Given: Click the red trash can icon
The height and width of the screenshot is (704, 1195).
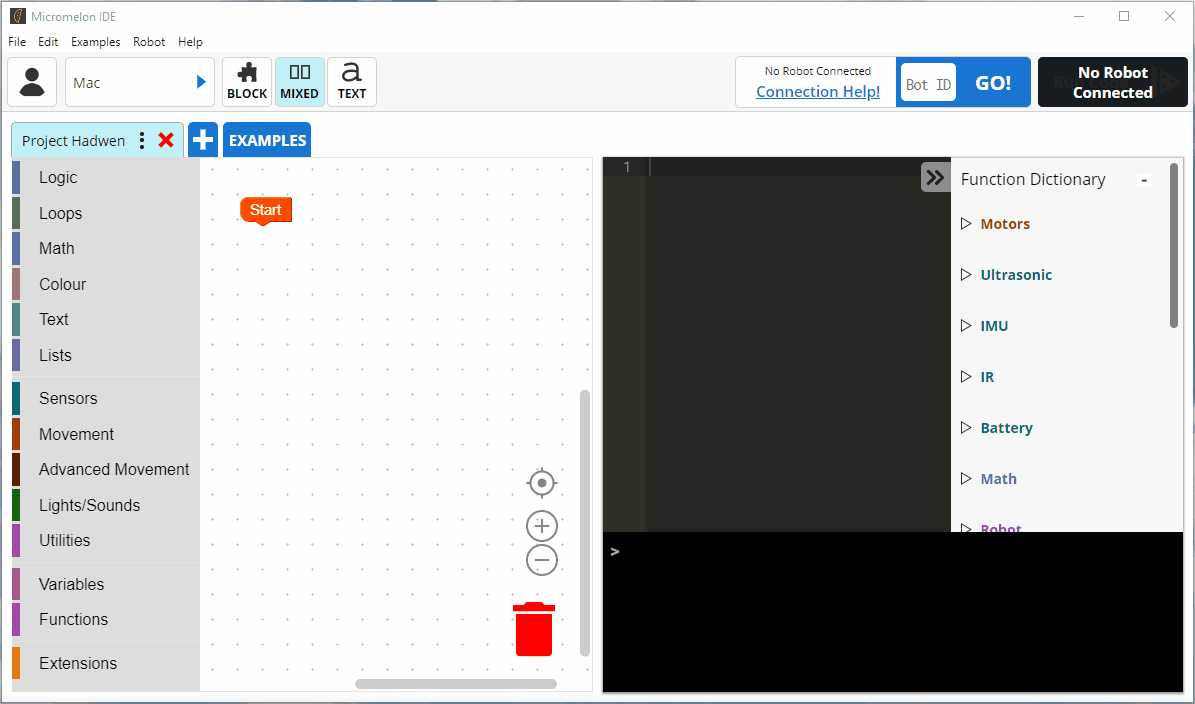Looking at the screenshot, I should 533,629.
